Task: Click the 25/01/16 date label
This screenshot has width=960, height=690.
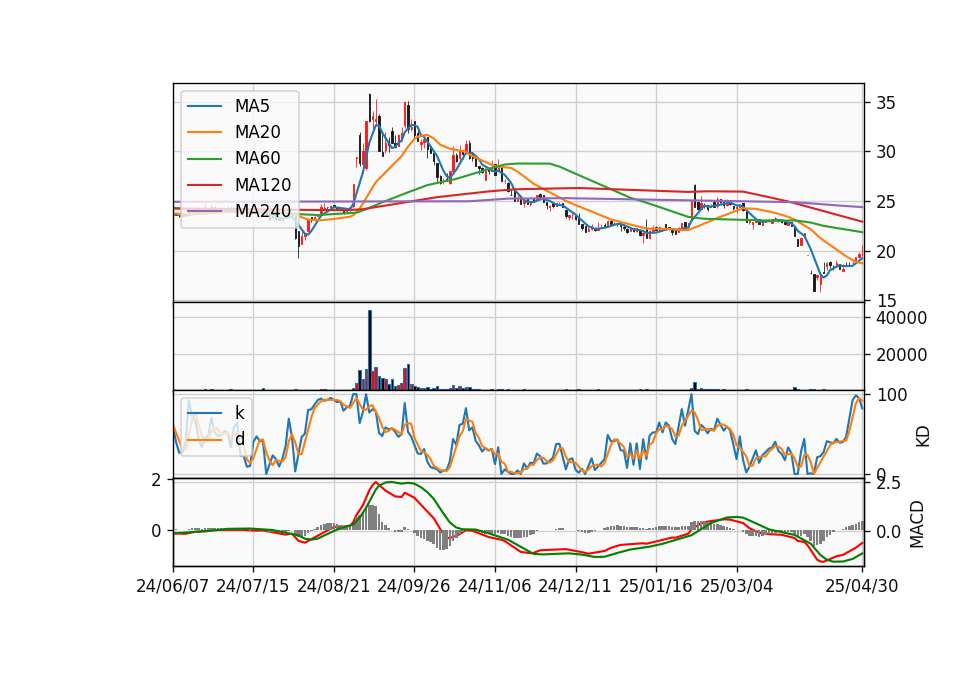Action: pos(656,586)
